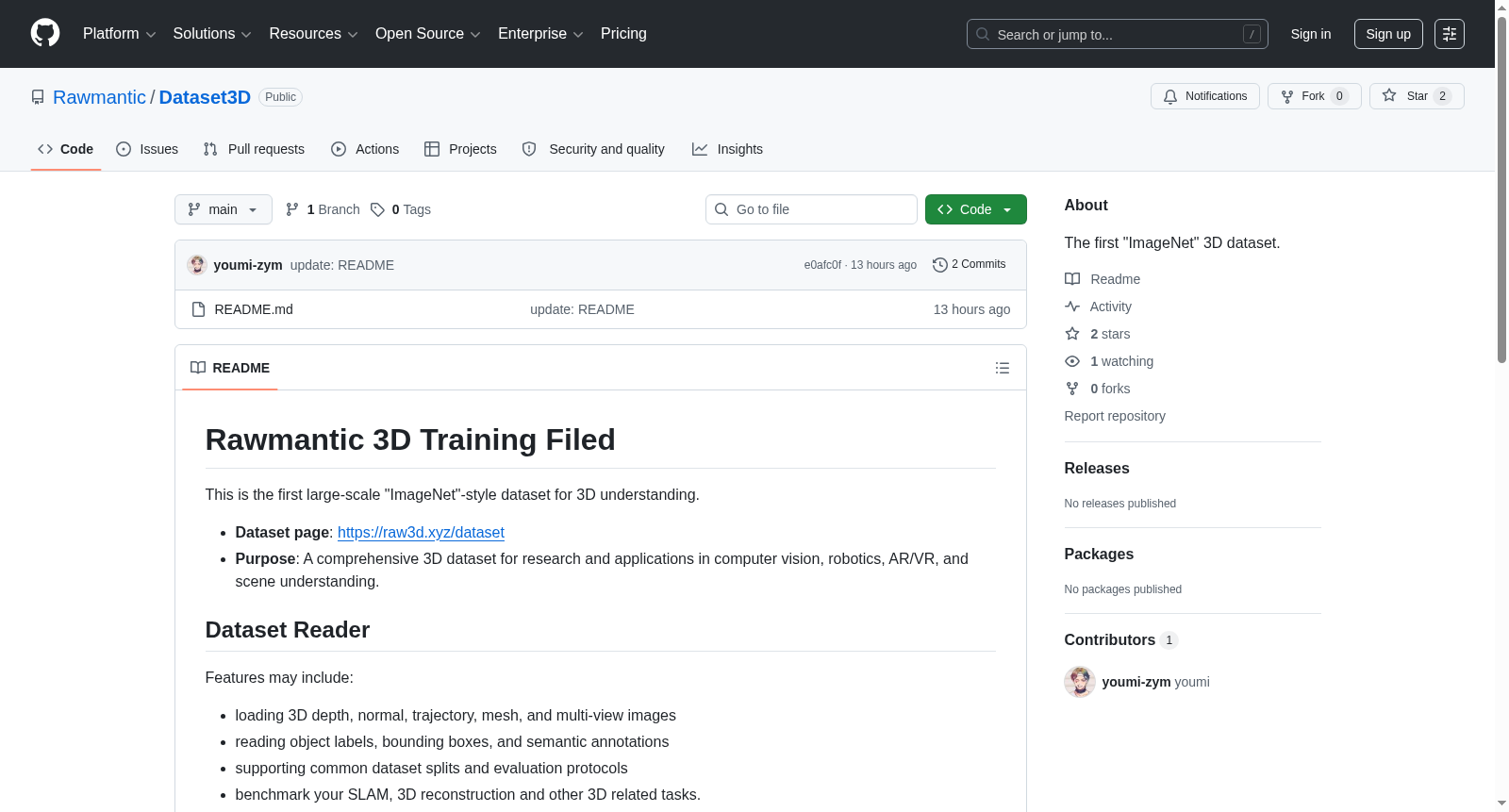1509x812 pixels.
Task: Click the Fork count 0
Action: (x=1339, y=96)
